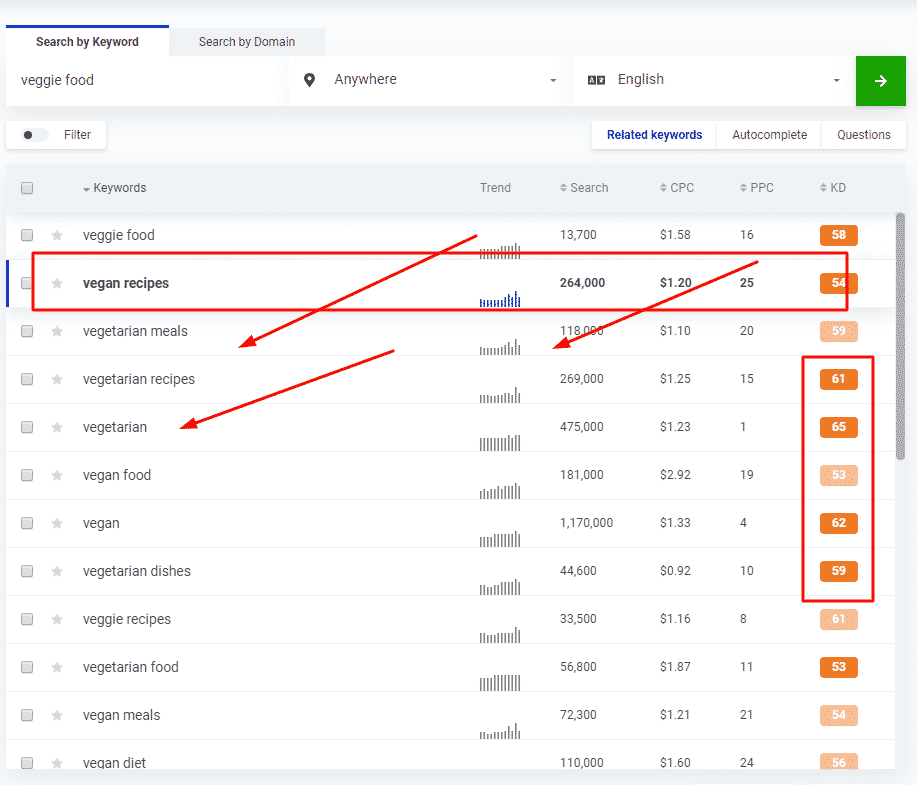Open the vegan recipes keyword

126,283
